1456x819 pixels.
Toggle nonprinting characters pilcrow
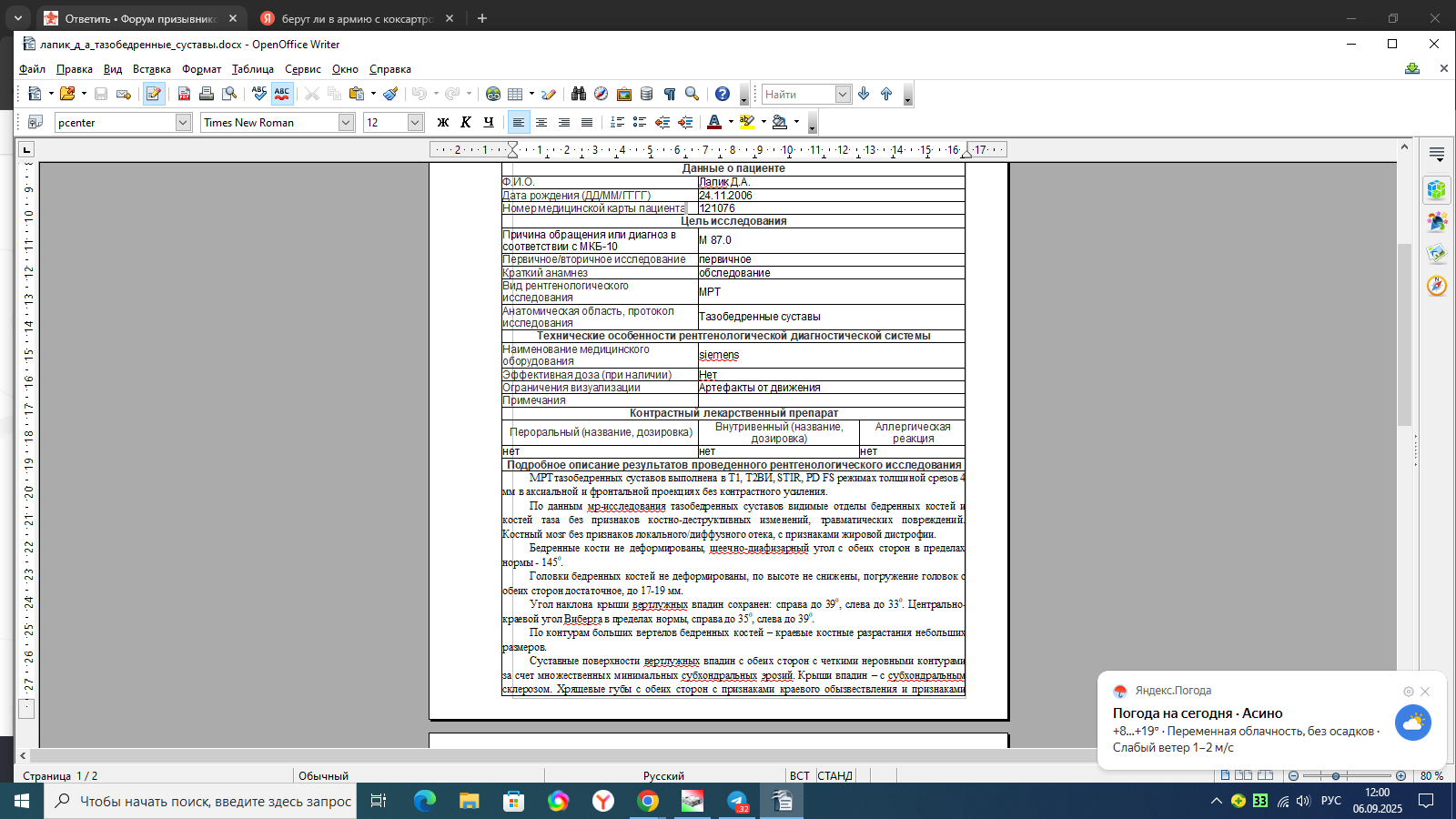pyautogui.click(x=669, y=94)
